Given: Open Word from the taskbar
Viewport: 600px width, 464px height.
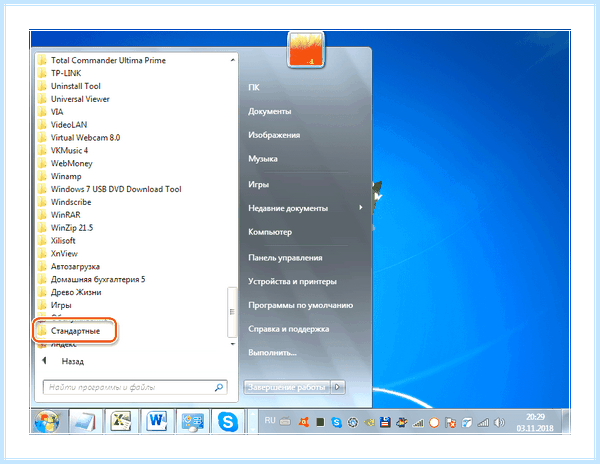Looking at the screenshot, I should (157, 422).
